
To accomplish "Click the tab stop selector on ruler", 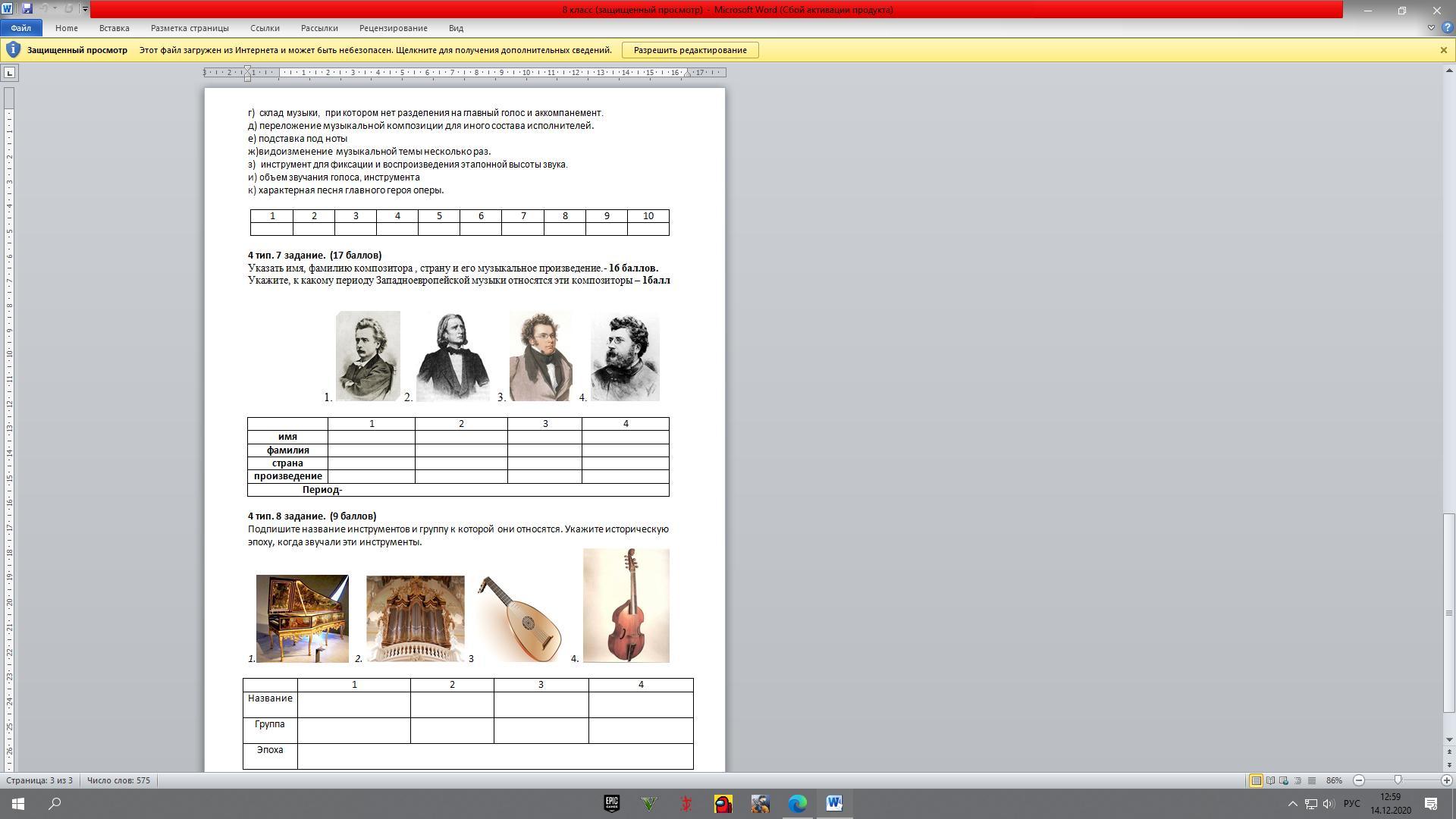I will point(9,73).
